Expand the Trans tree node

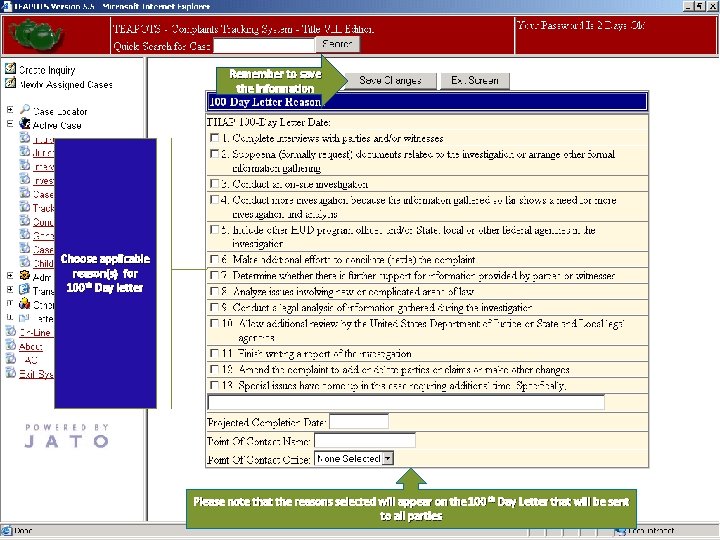click(x=10, y=289)
